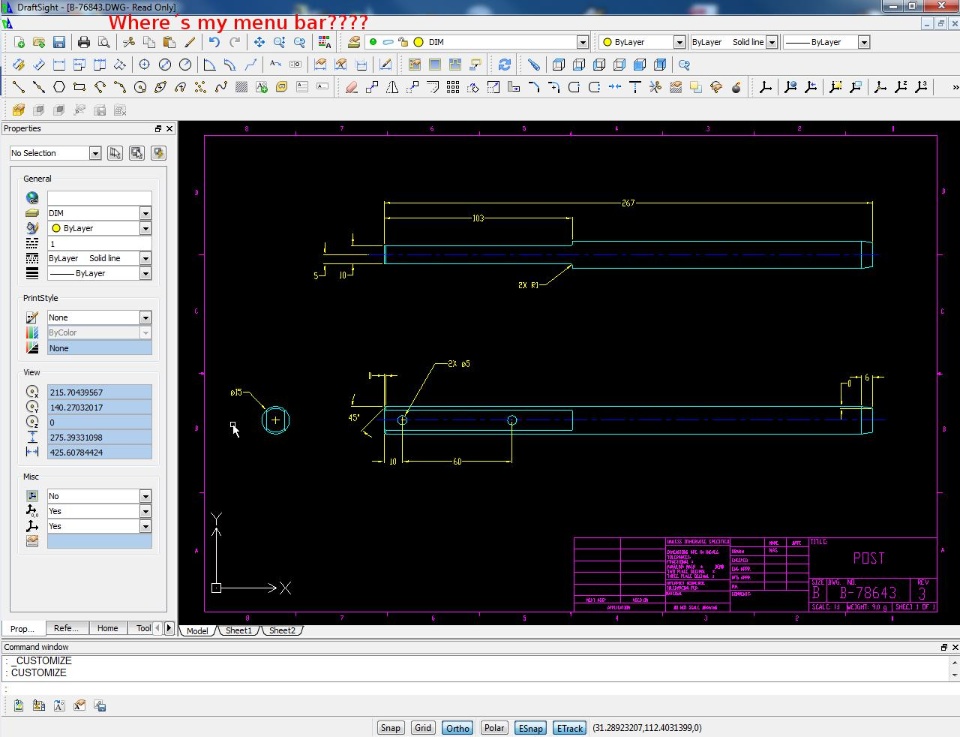Screen dimensions: 960x737
Task: Click the Eraser delete tool icon
Action: (x=351, y=87)
